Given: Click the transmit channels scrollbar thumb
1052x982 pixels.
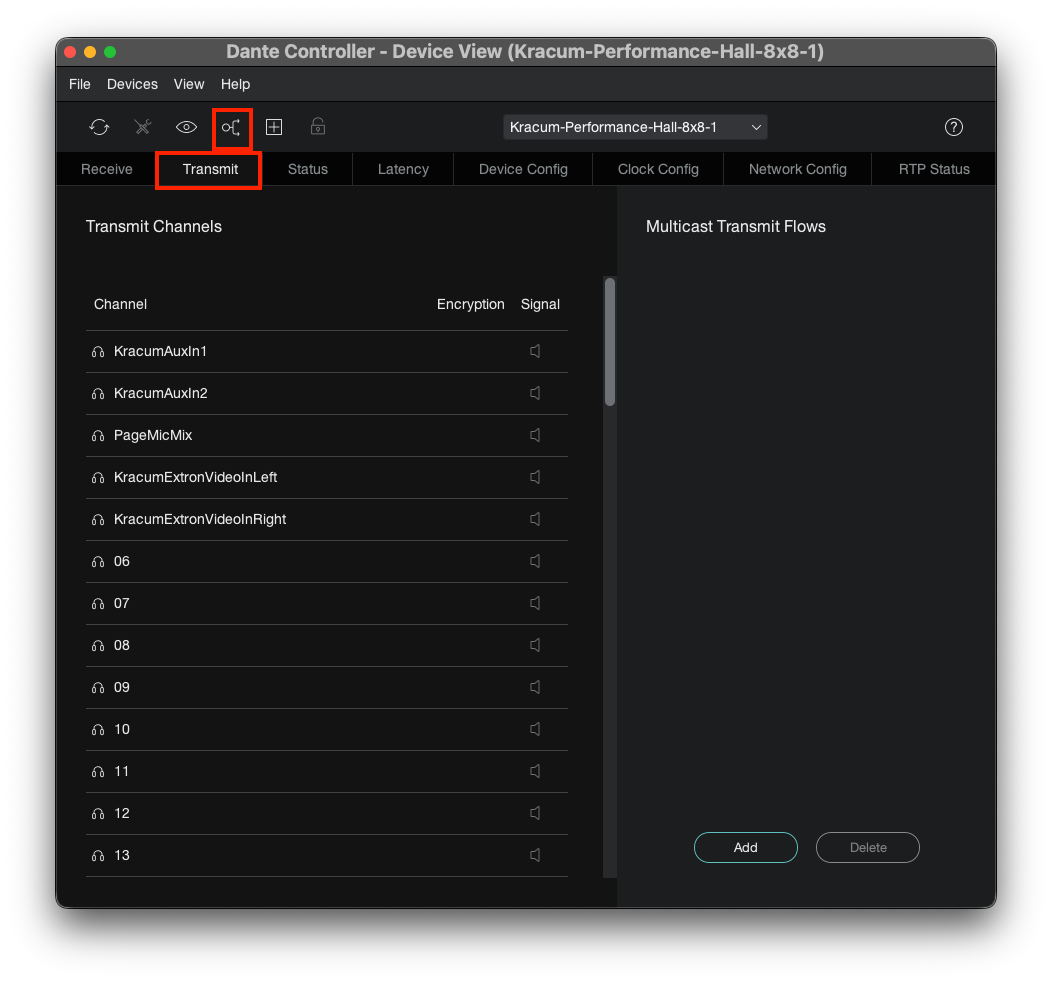Looking at the screenshot, I should coord(610,342).
